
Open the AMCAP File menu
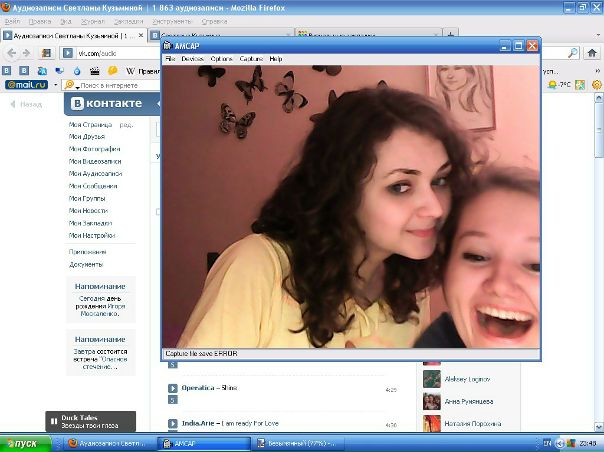click(169, 59)
